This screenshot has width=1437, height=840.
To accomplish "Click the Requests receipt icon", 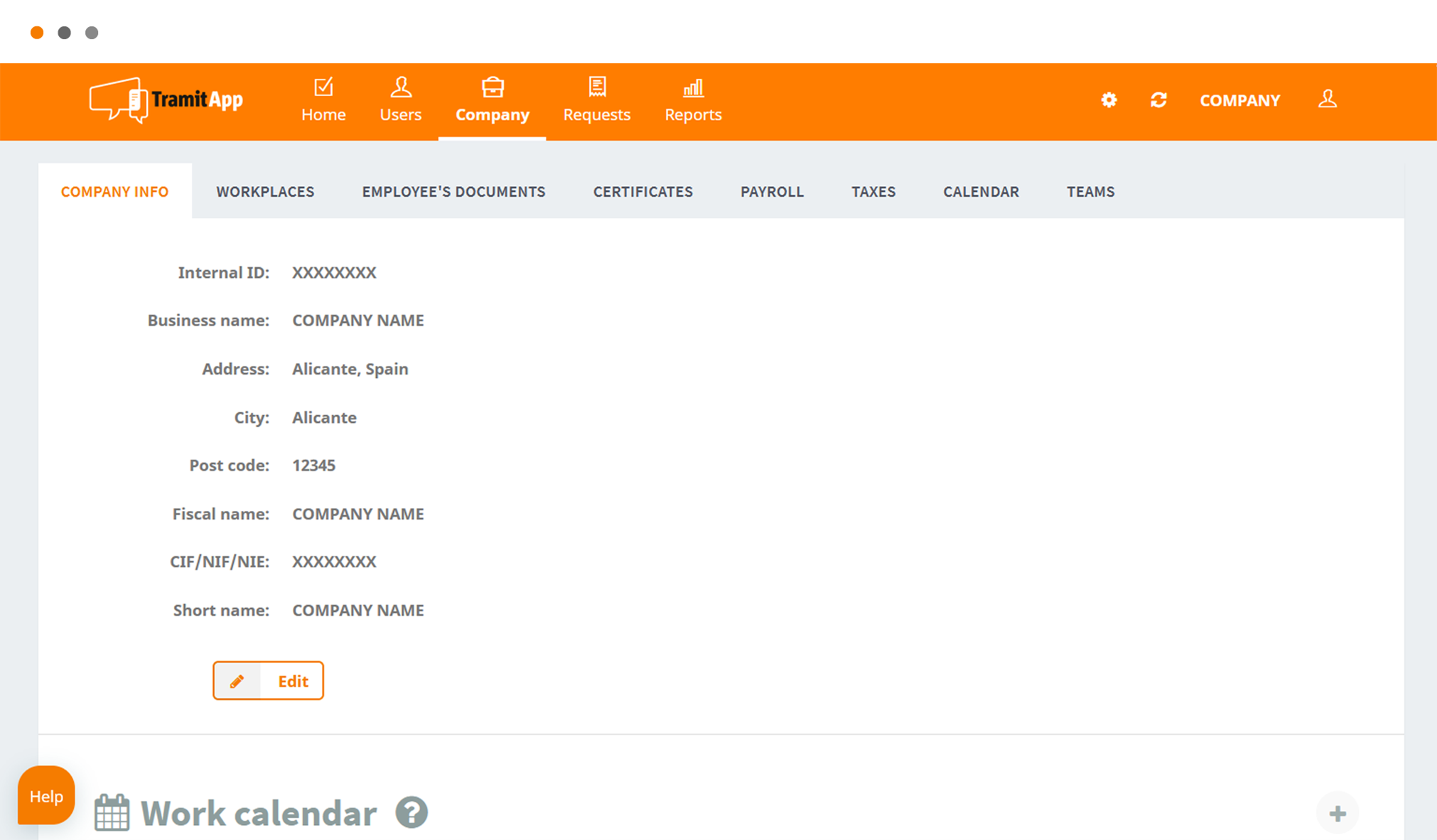I will pyautogui.click(x=597, y=87).
